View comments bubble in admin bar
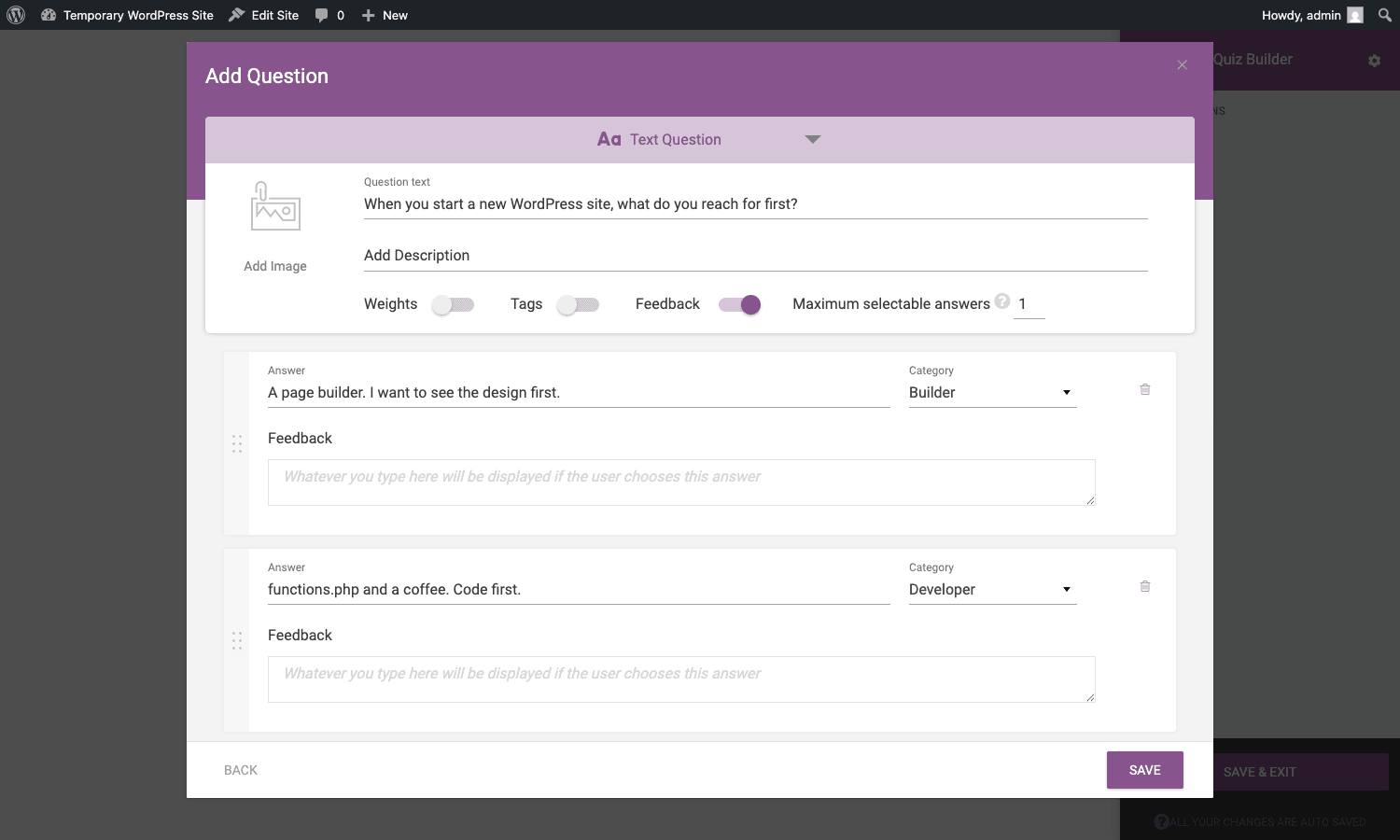Viewport: 1400px width, 840px height. 329,15
